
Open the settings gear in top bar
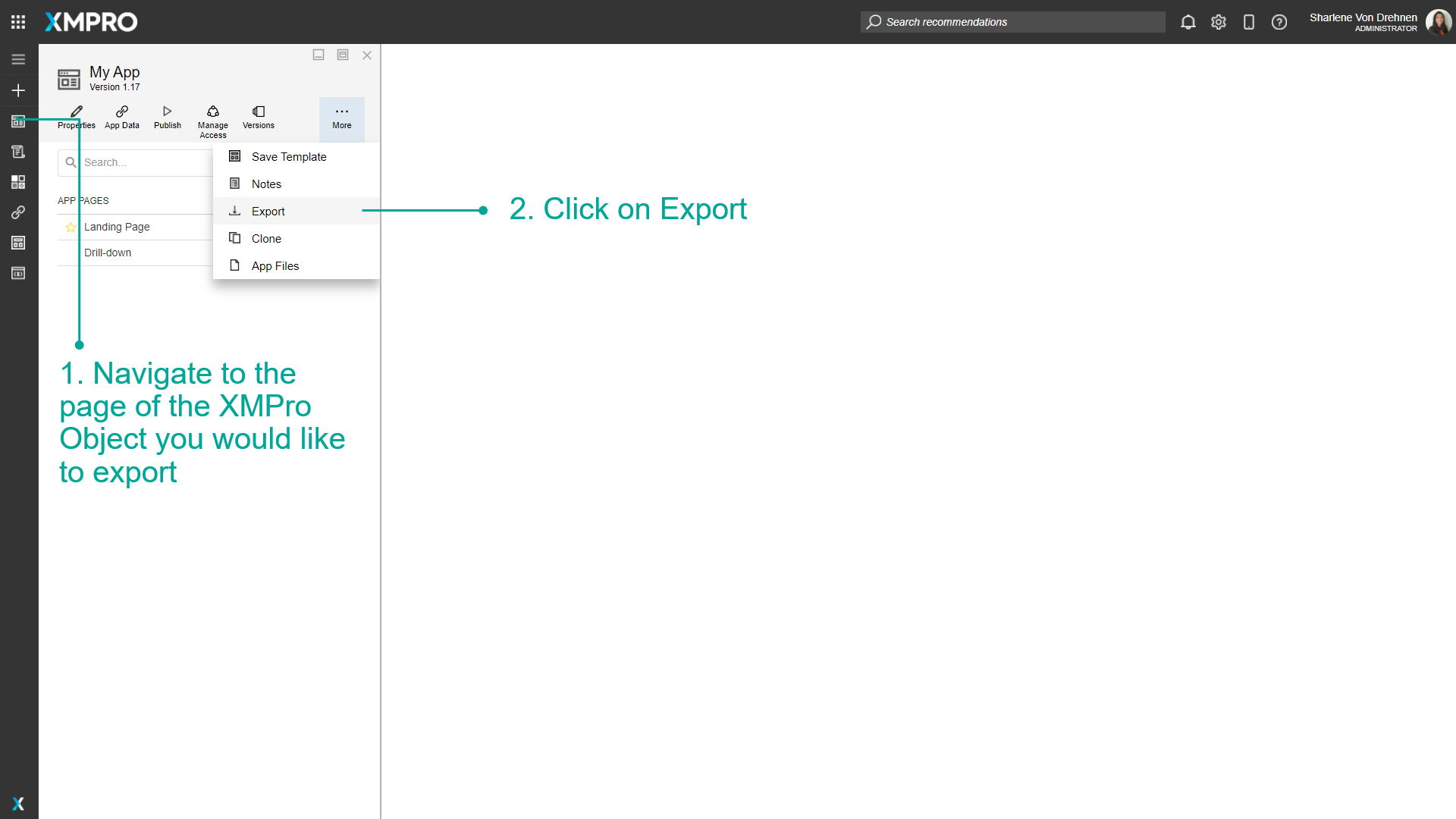point(1219,22)
